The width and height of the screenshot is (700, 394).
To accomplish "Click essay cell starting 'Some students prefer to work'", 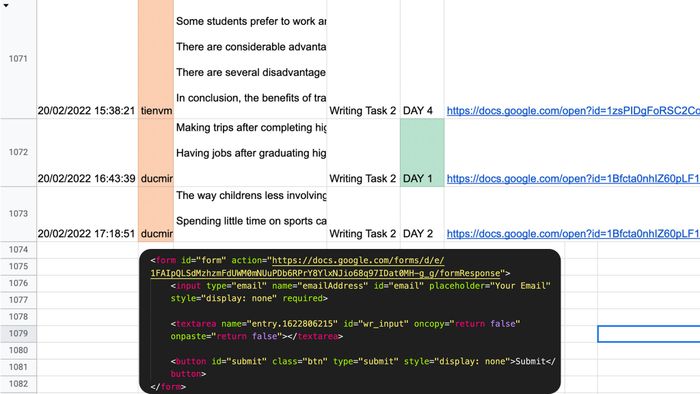I will coord(250,59).
